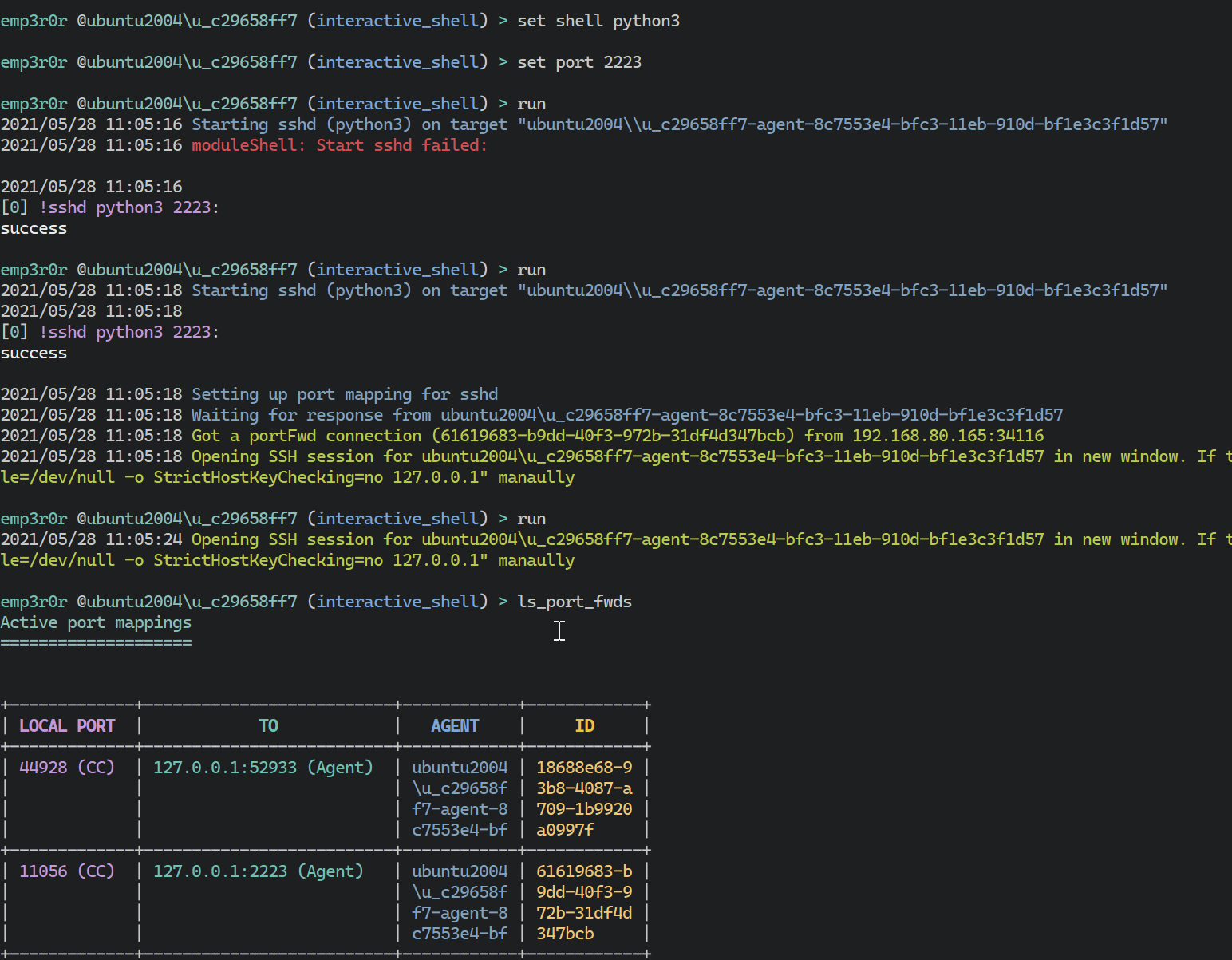This screenshot has height=960, width=1232.
Task: Click "ubuntu2004" agent cell in 44928 row
Action: [460, 768]
